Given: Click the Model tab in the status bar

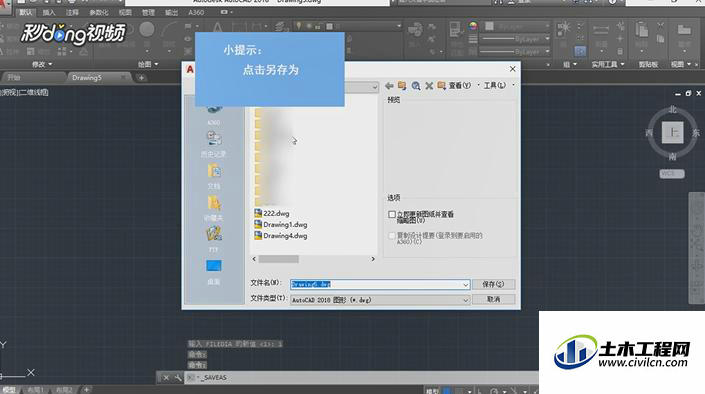Looking at the screenshot, I should point(9,390).
